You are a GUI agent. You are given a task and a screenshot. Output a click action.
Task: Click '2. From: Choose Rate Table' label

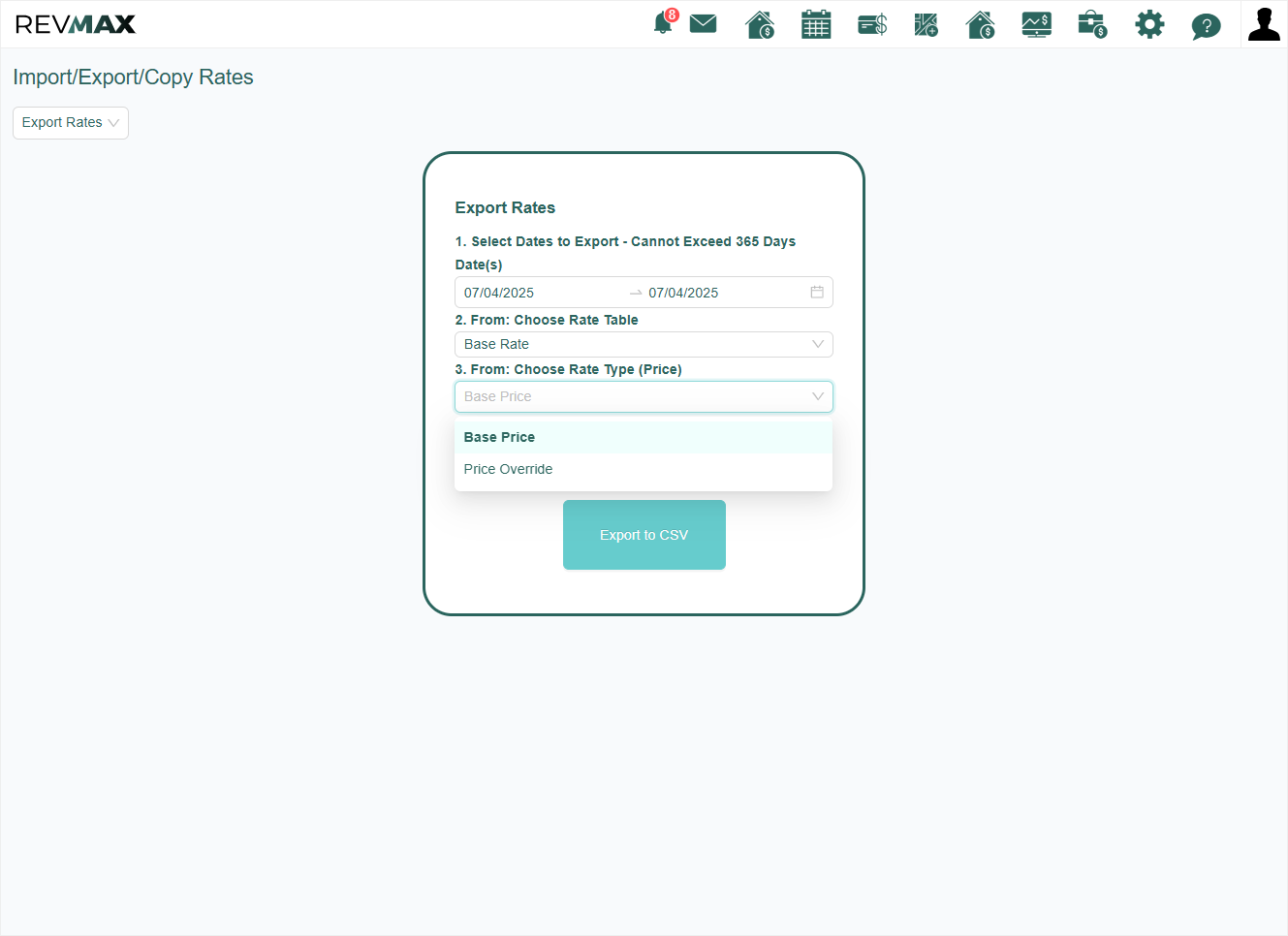[547, 320]
